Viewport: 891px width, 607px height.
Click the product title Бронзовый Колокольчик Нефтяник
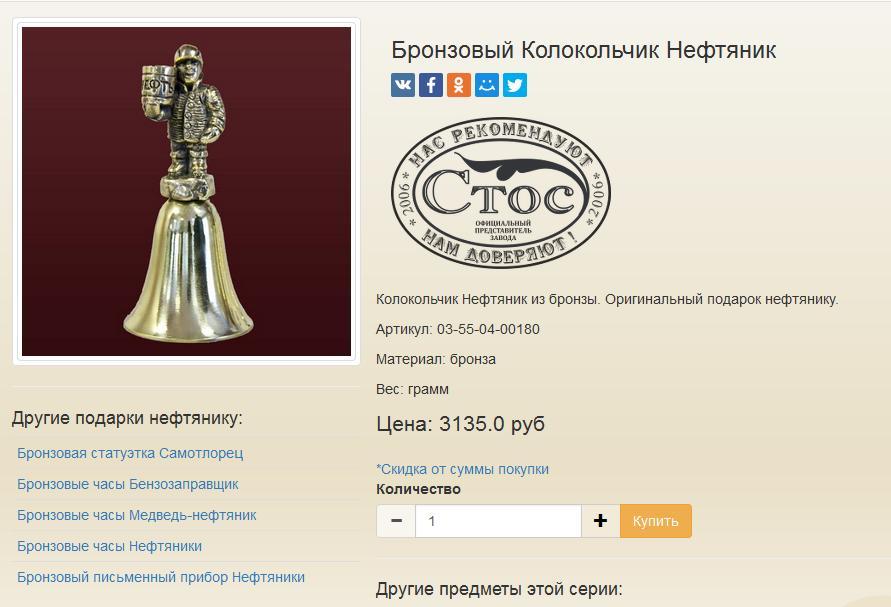584,50
